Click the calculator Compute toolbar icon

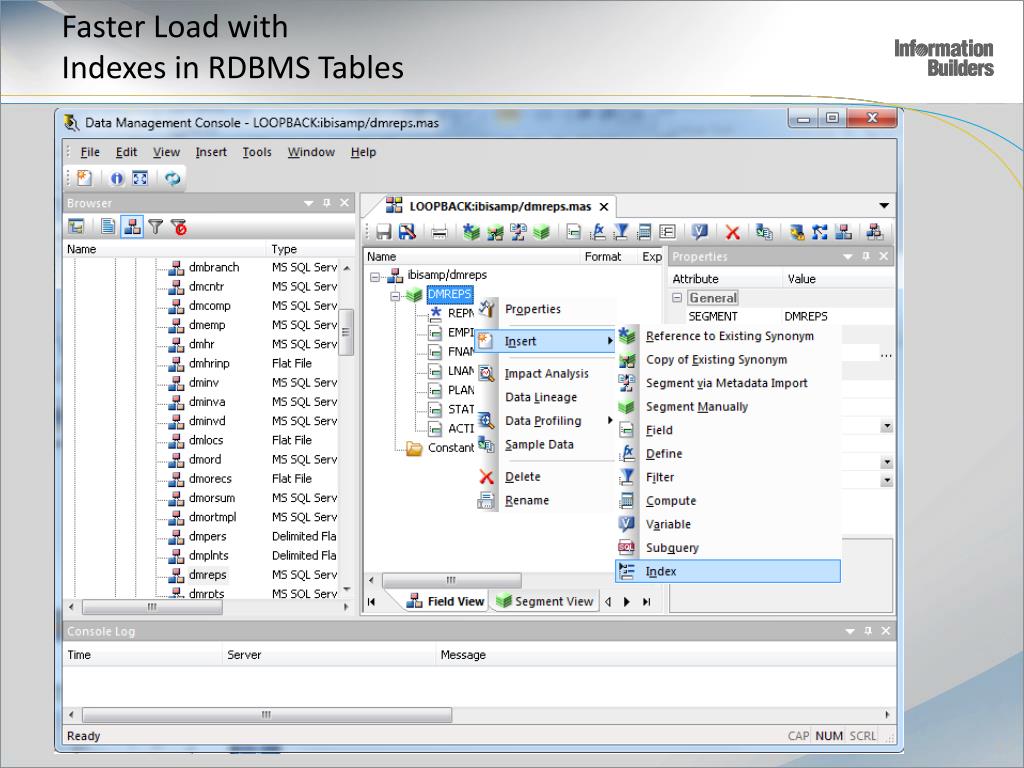click(644, 232)
